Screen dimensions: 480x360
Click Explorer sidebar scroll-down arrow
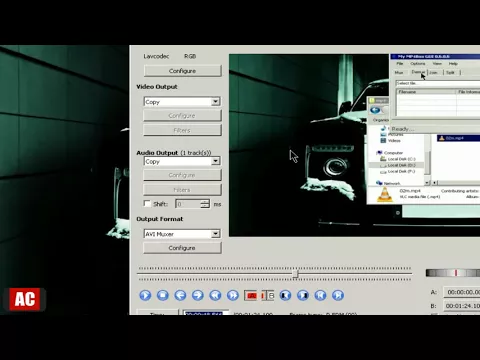point(427,183)
